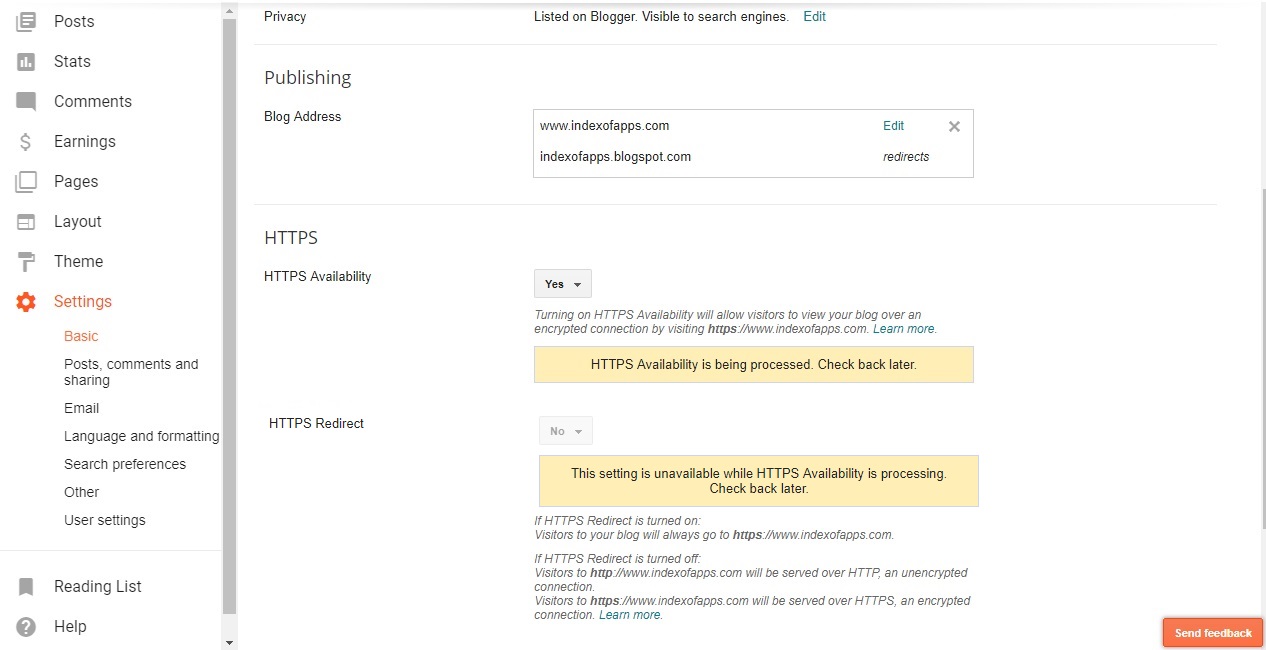
Task: Open the Posts section
Action: pyautogui.click(x=74, y=21)
